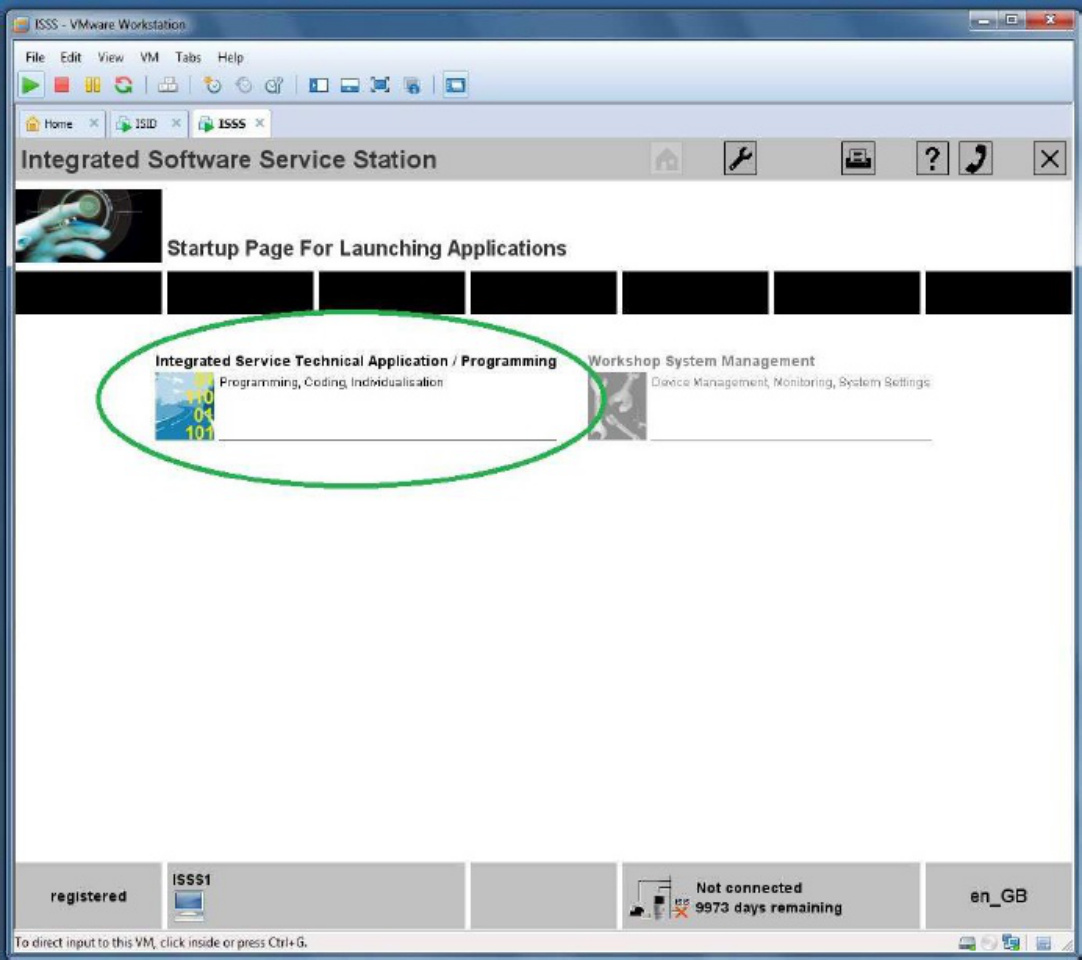This screenshot has height=960, width=1082.
Task: Launch ISTA/P via the binary-code road icon
Action: coord(184,406)
